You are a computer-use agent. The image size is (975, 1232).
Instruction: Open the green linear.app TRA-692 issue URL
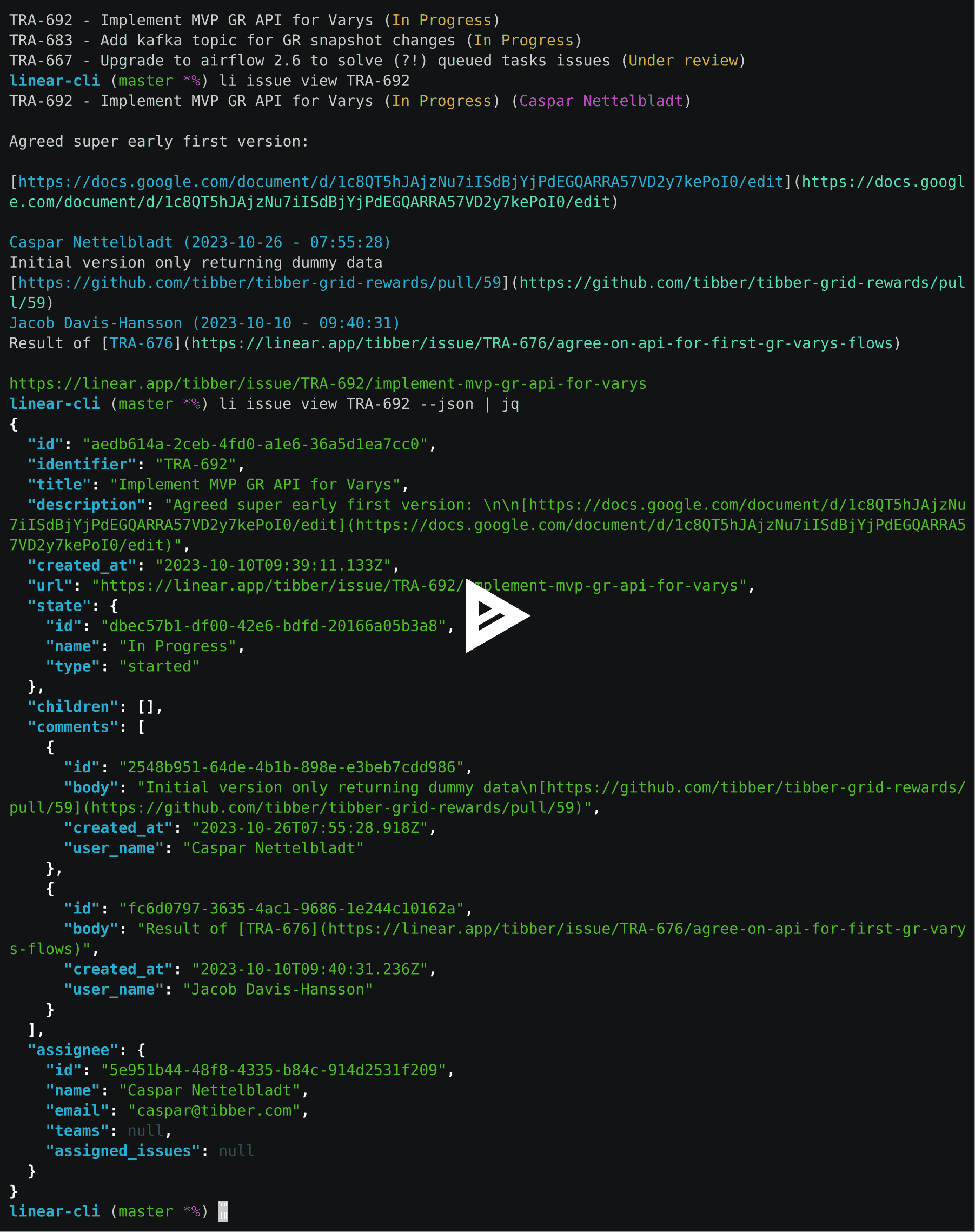328,383
